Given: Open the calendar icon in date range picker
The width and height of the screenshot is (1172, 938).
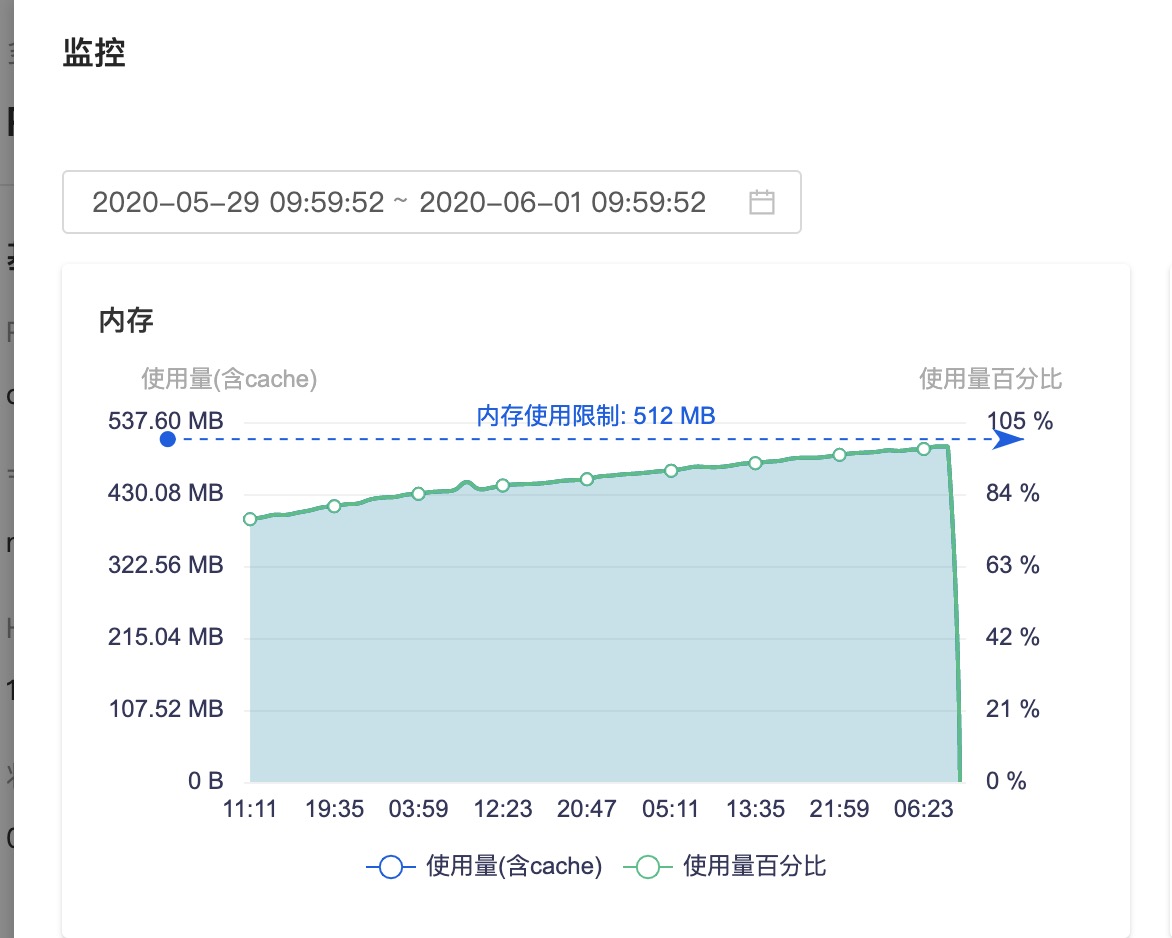Looking at the screenshot, I should (x=762, y=203).
